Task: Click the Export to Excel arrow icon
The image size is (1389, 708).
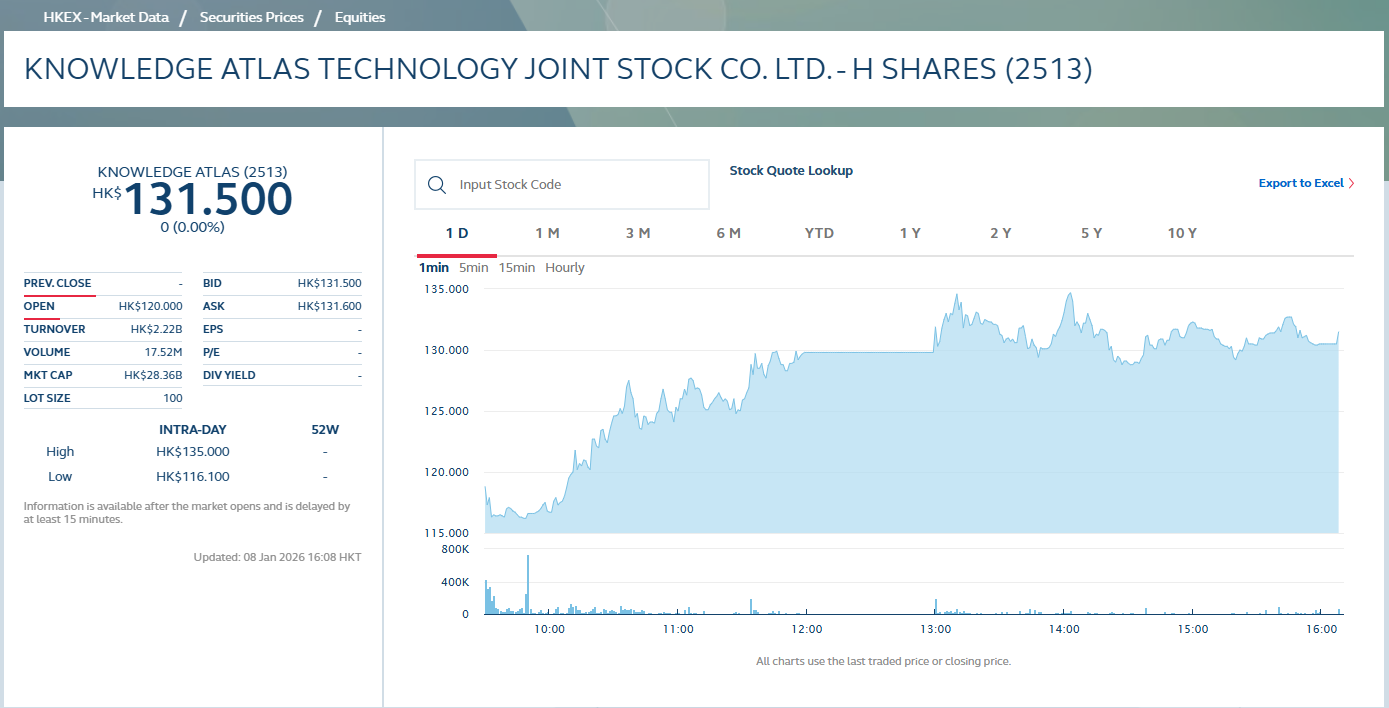Action: click(x=1351, y=183)
